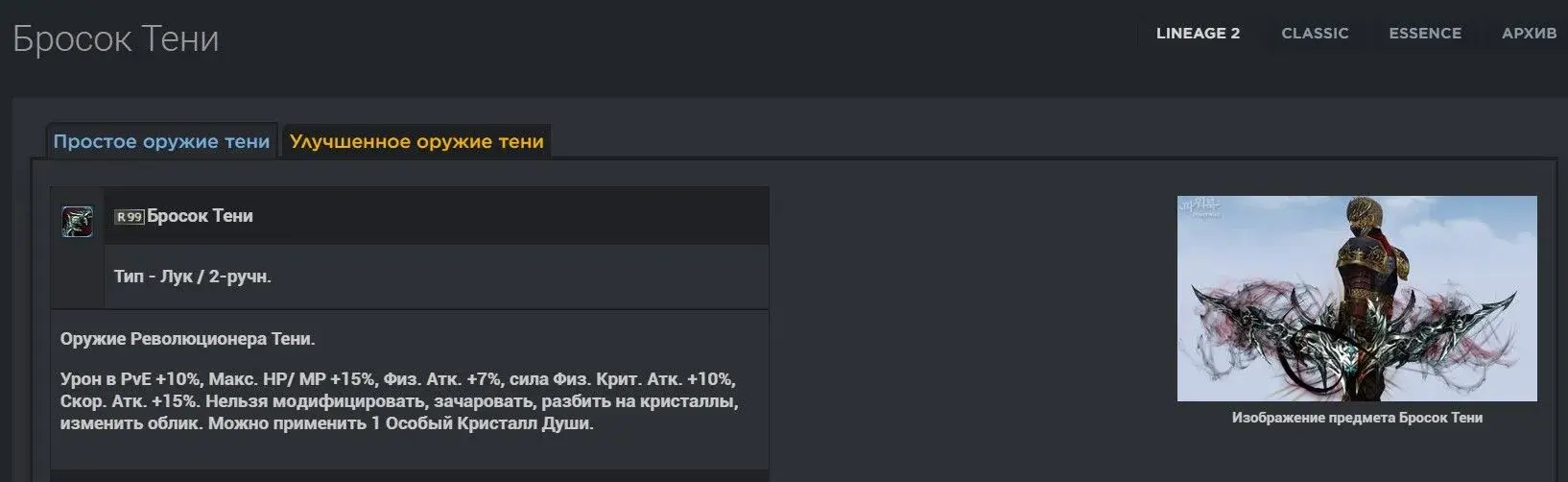Click the R99 grade badge
1568x482 pixels.
[129, 217]
